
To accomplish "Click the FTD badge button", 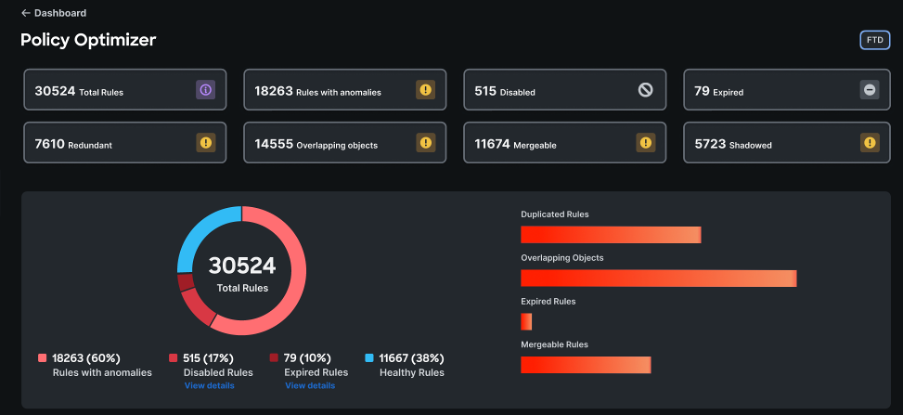I will [x=874, y=40].
